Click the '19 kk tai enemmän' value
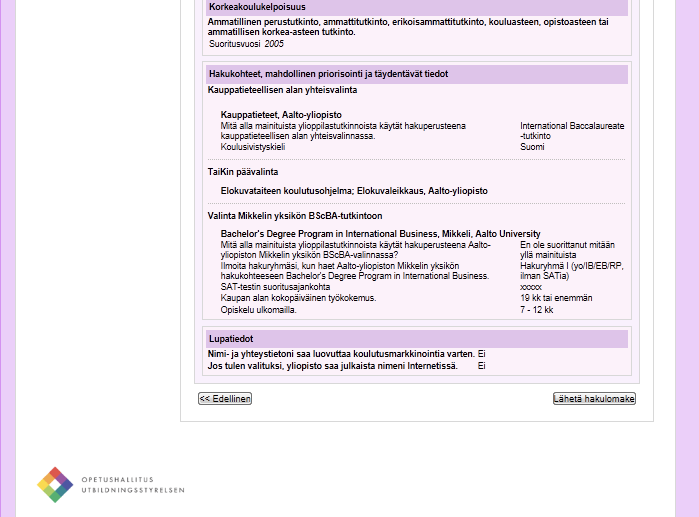The height and width of the screenshot is (517, 699). click(556, 298)
